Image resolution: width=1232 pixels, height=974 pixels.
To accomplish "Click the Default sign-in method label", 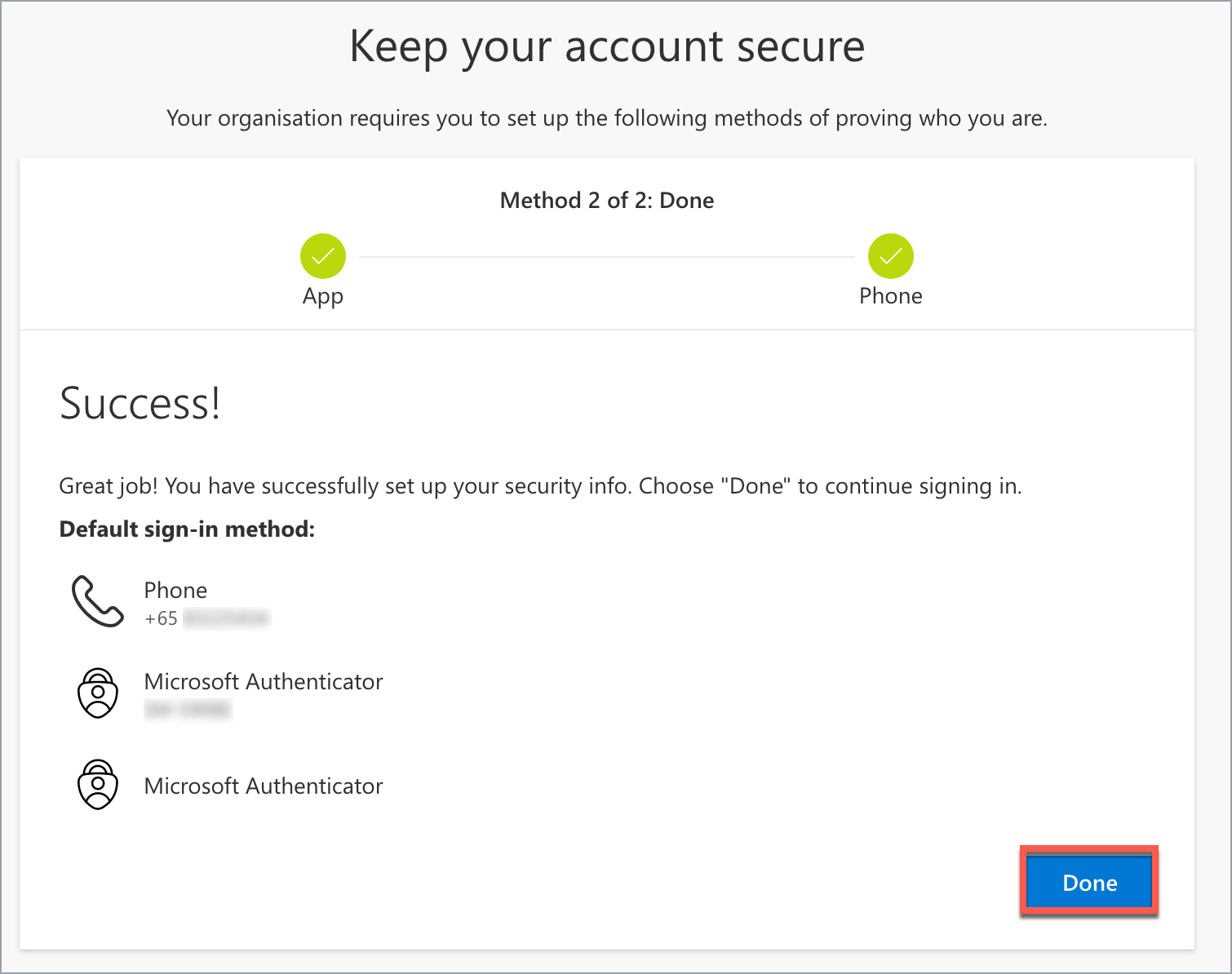I will coord(186,529).
